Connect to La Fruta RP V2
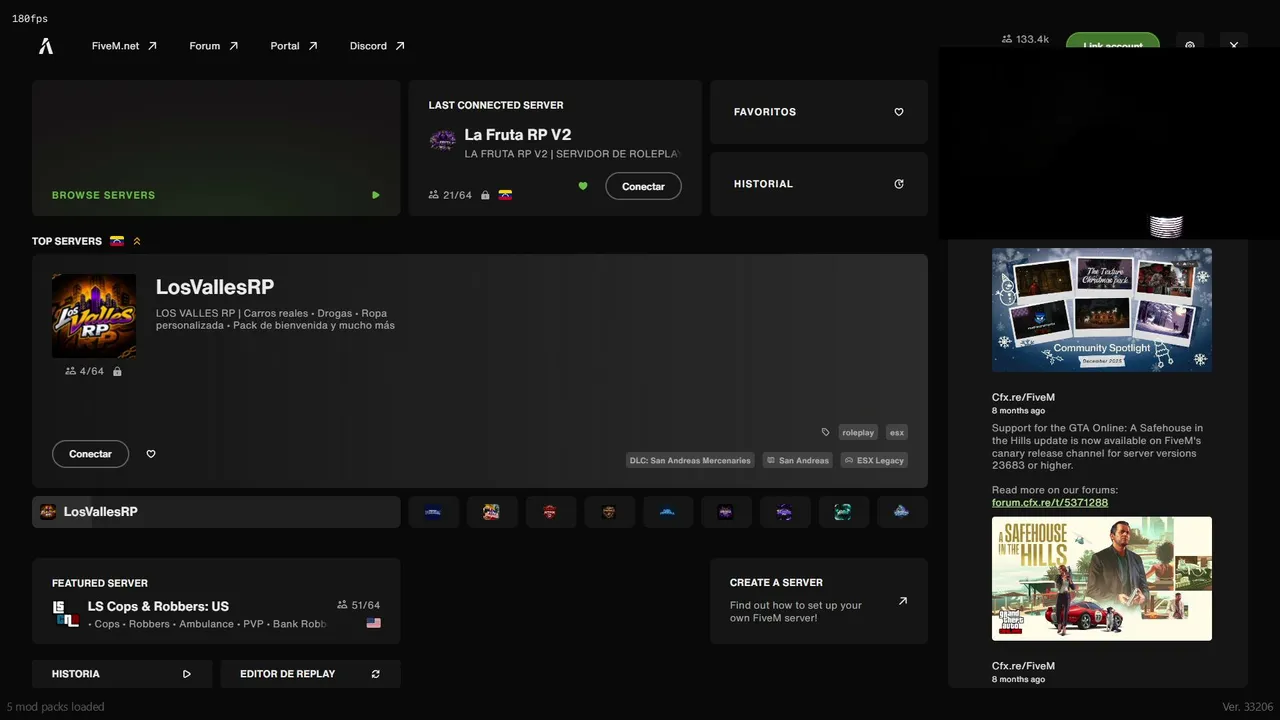The image size is (1280, 720). [643, 186]
